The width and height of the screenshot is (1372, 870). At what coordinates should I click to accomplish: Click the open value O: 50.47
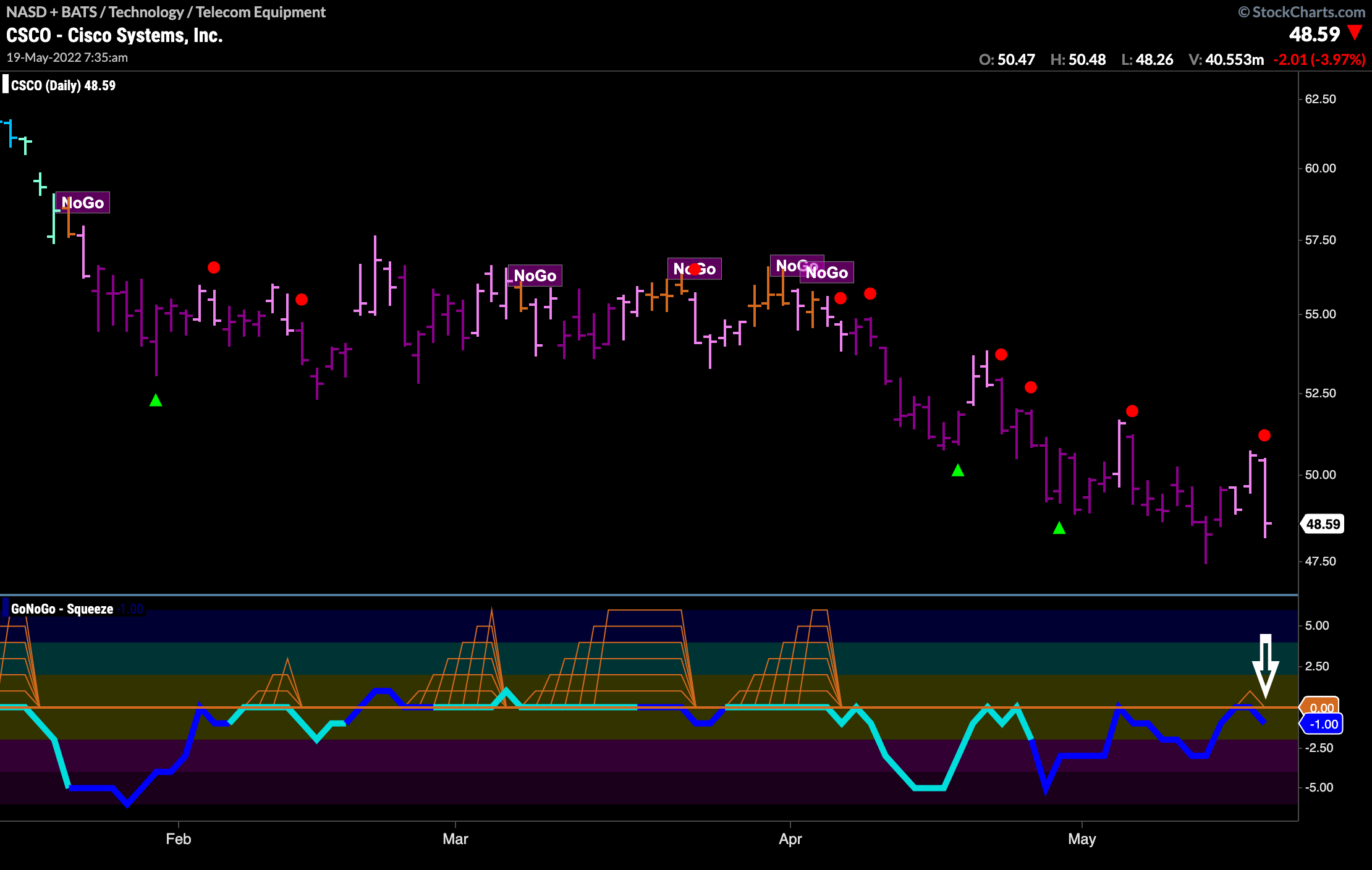click(1007, 59)
